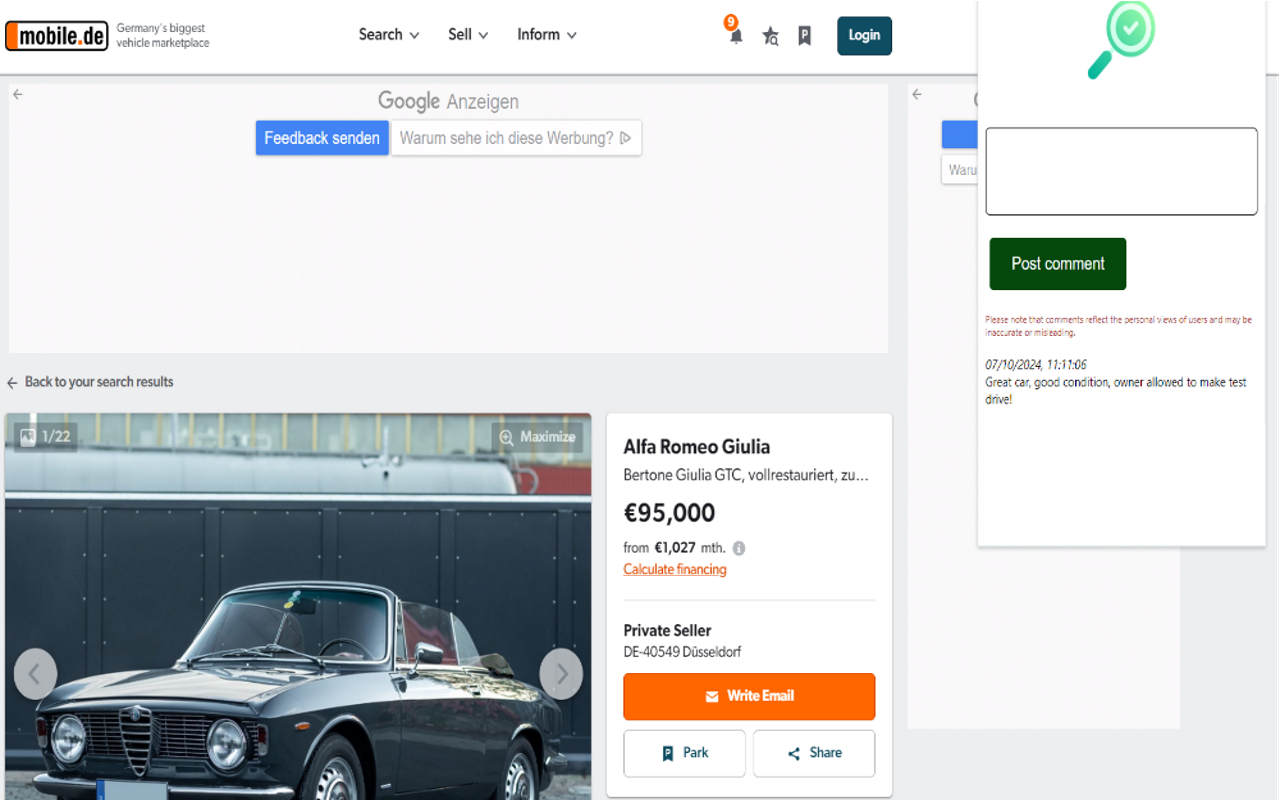This screenshot has width=1280, height=800.
Task: Click the comment date 07/10/2024, 11:11:06
Action: click(1036, 365)
